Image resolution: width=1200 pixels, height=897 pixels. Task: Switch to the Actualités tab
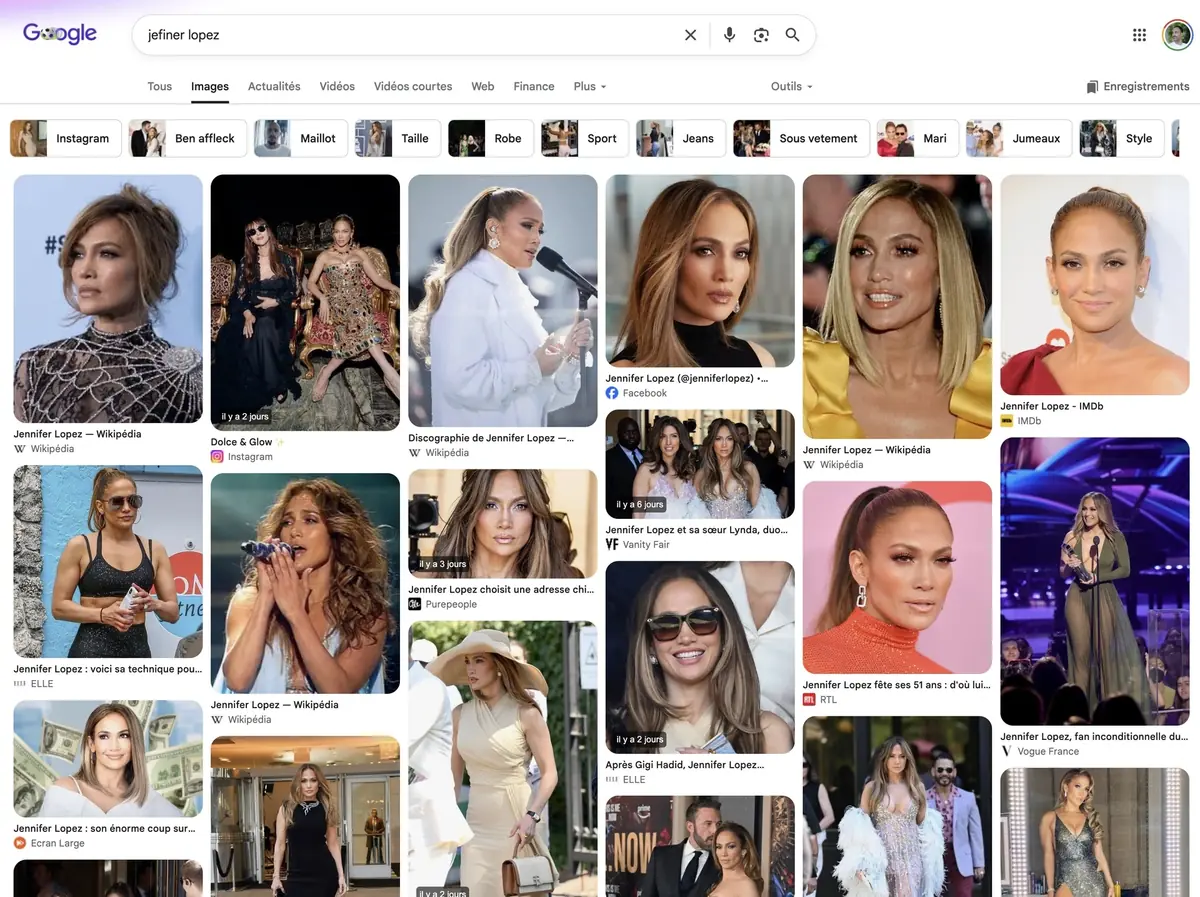pyautogui.click(x=274, y=87)
